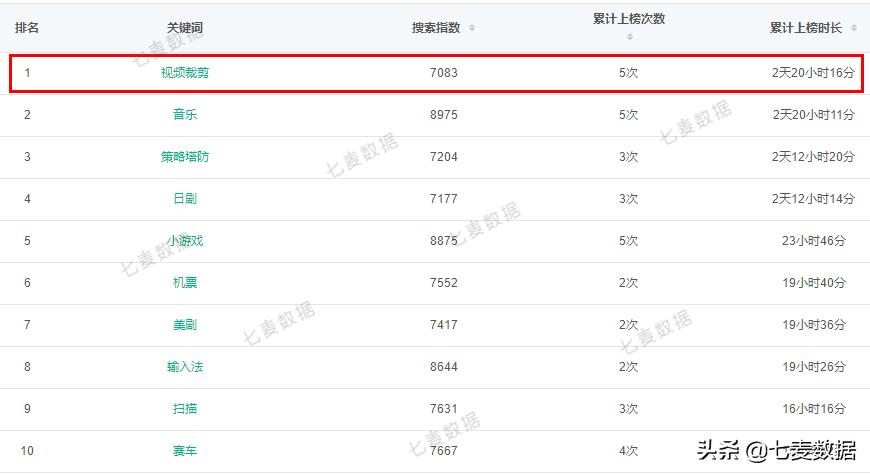Select search index value 8975
Screen dimensions: 870x475
pyautogui.click(x=443, y=115)
